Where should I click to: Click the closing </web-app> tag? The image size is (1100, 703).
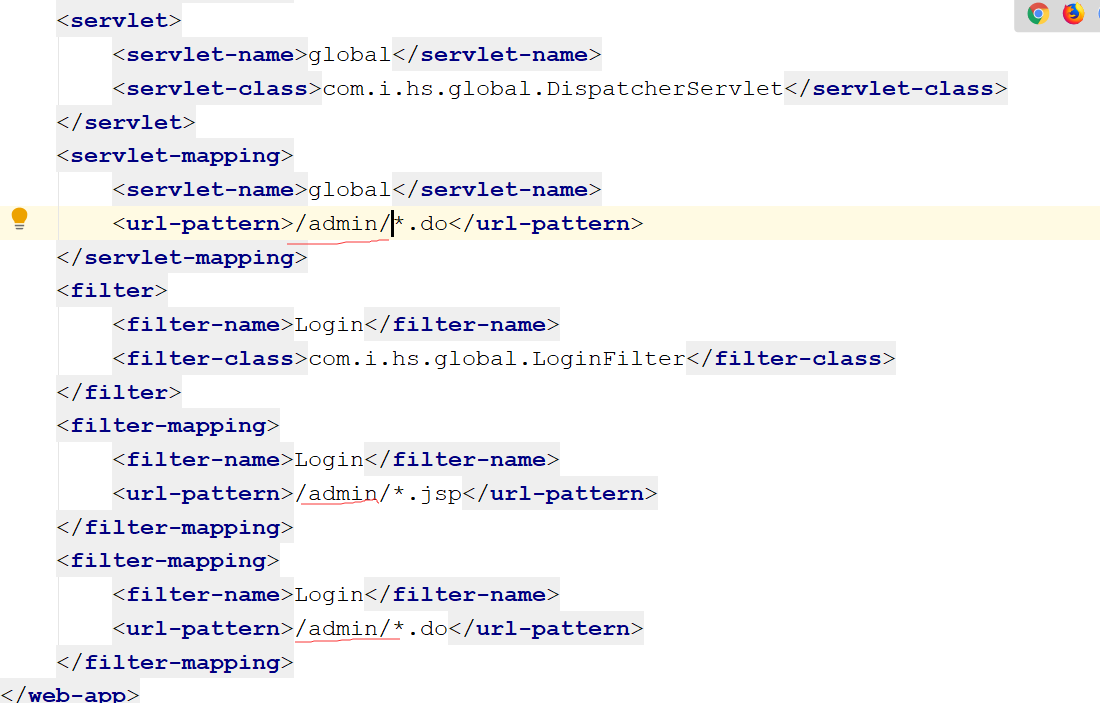pyautogui.click(x=70, y=695)
